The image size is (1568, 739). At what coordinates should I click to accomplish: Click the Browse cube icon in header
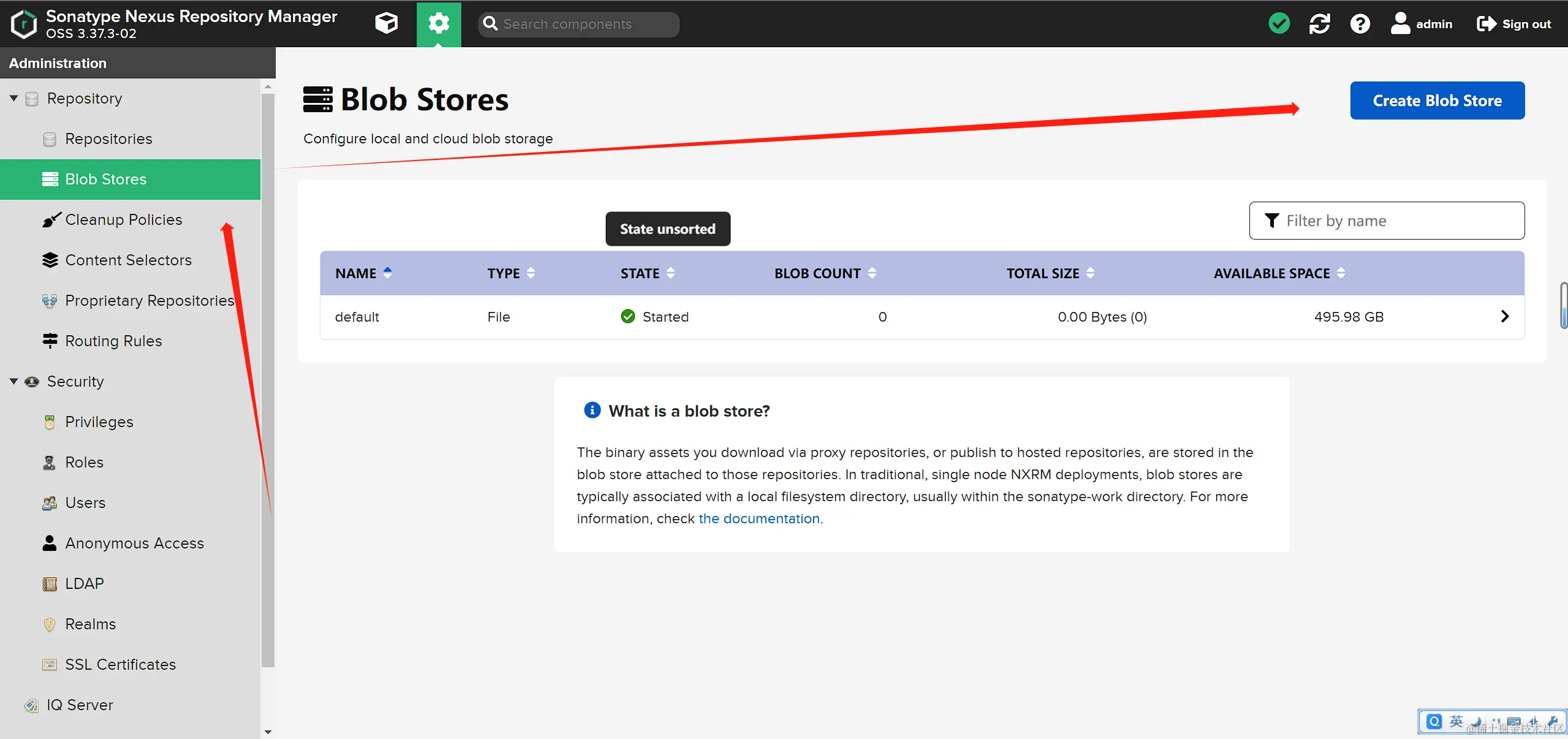point(386,24)
